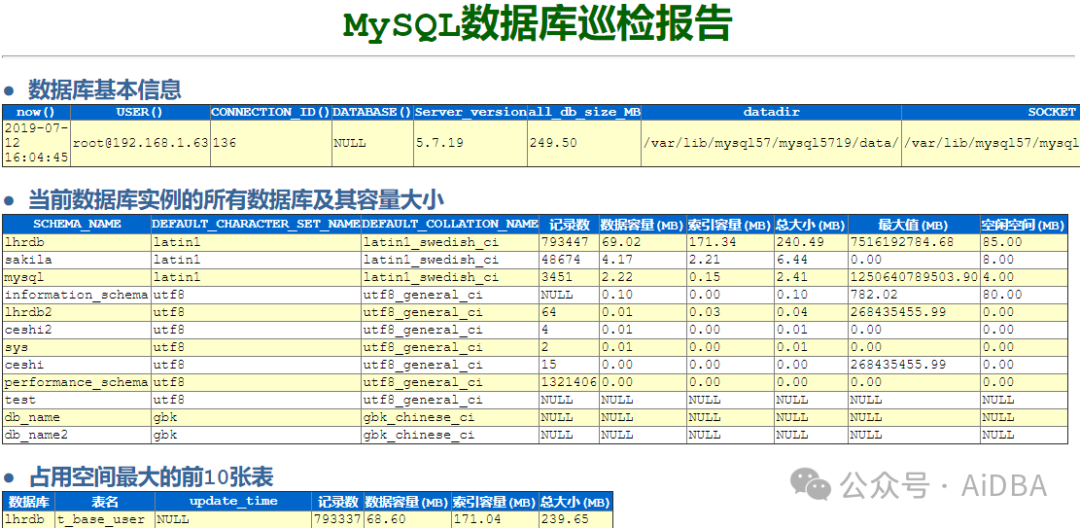The height and width of the screenshot is (528, 1080).
Task: Click the 表名 column header
Action: point(105,501)
